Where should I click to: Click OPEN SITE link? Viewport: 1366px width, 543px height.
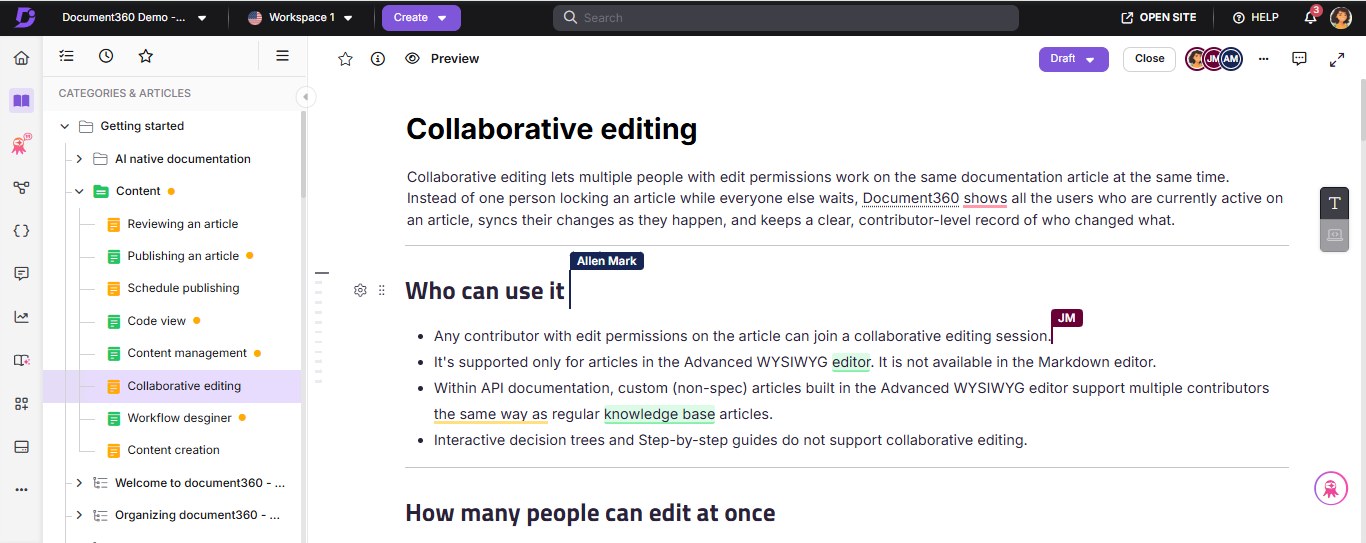1158,18
